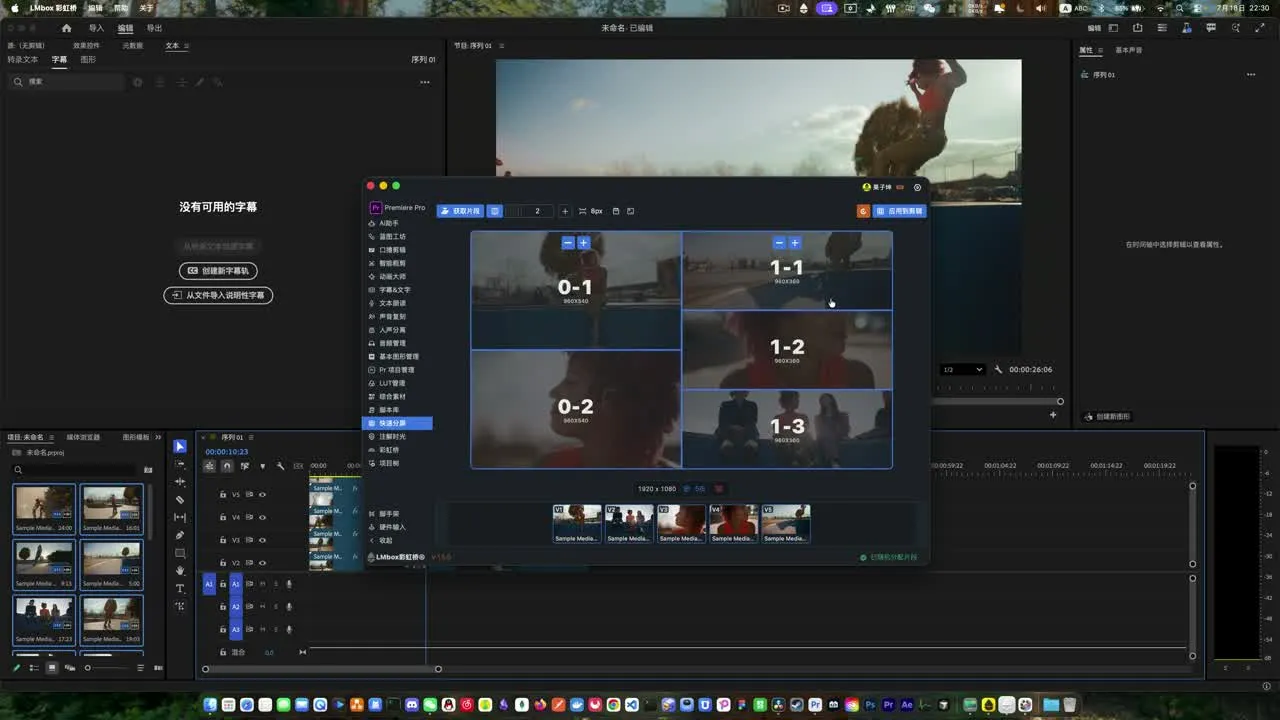1280x720 pixels.
Task: Open LMbox settings gear icon
Action: pos(917,187)
